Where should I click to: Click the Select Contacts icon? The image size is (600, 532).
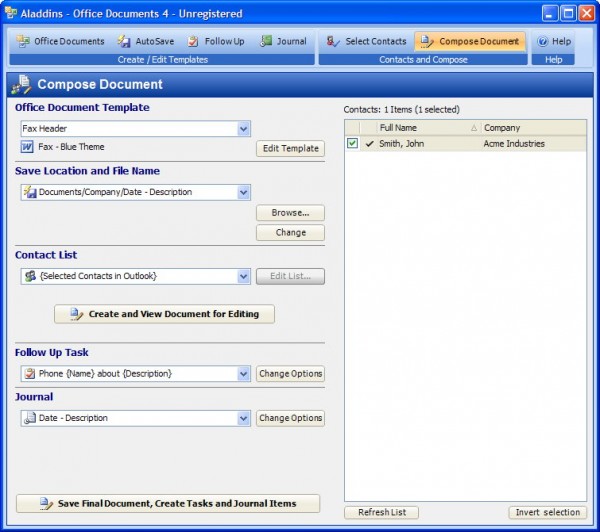(333, 41)
